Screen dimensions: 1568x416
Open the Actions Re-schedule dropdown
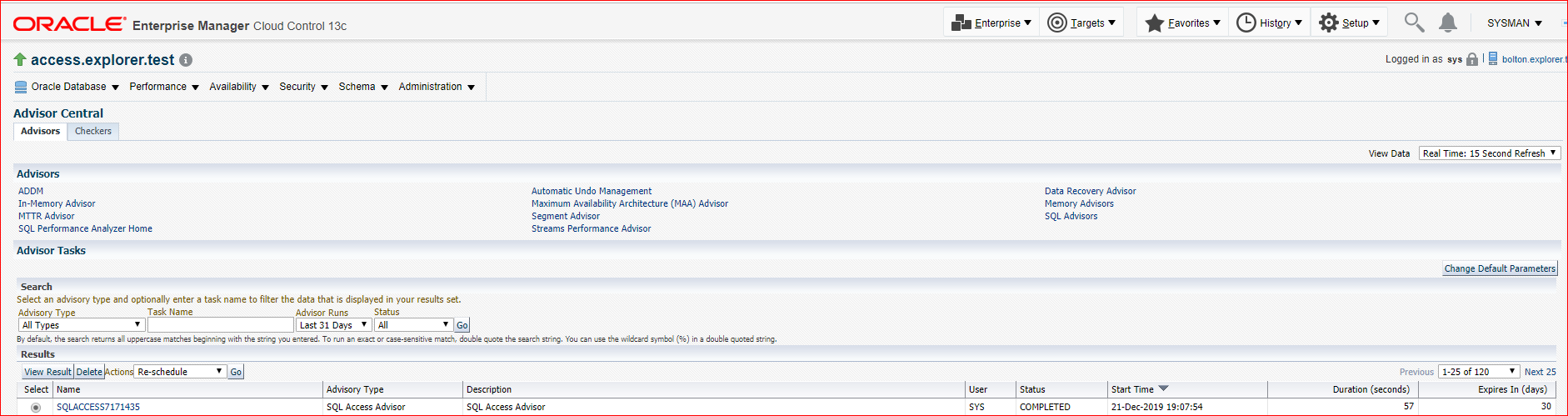[x=180, y=372]
